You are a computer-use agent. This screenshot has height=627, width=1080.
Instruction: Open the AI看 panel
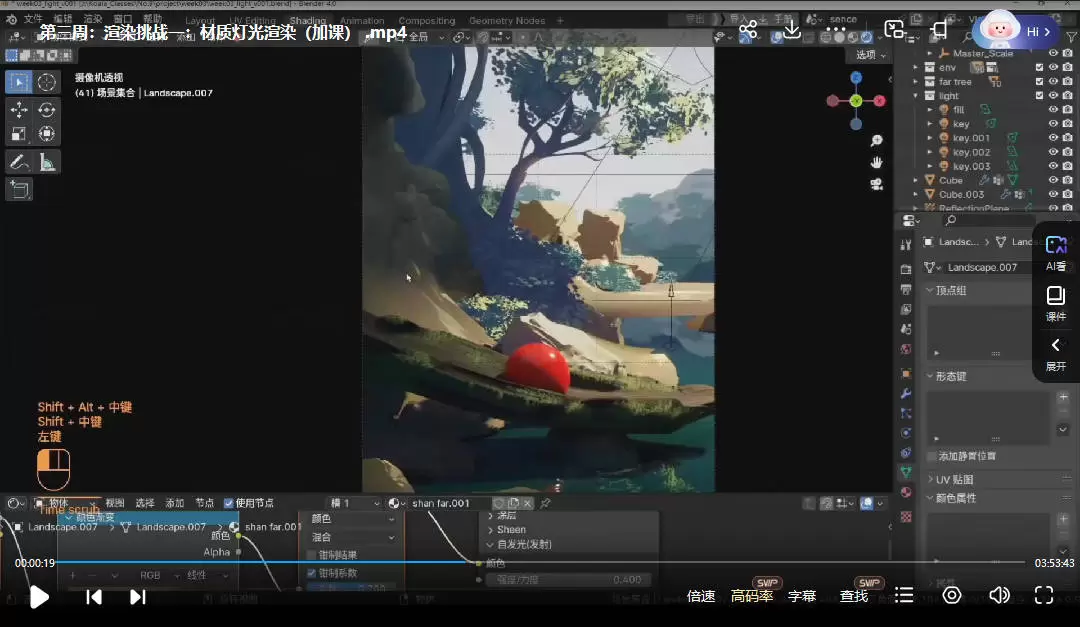point(1056,253)
